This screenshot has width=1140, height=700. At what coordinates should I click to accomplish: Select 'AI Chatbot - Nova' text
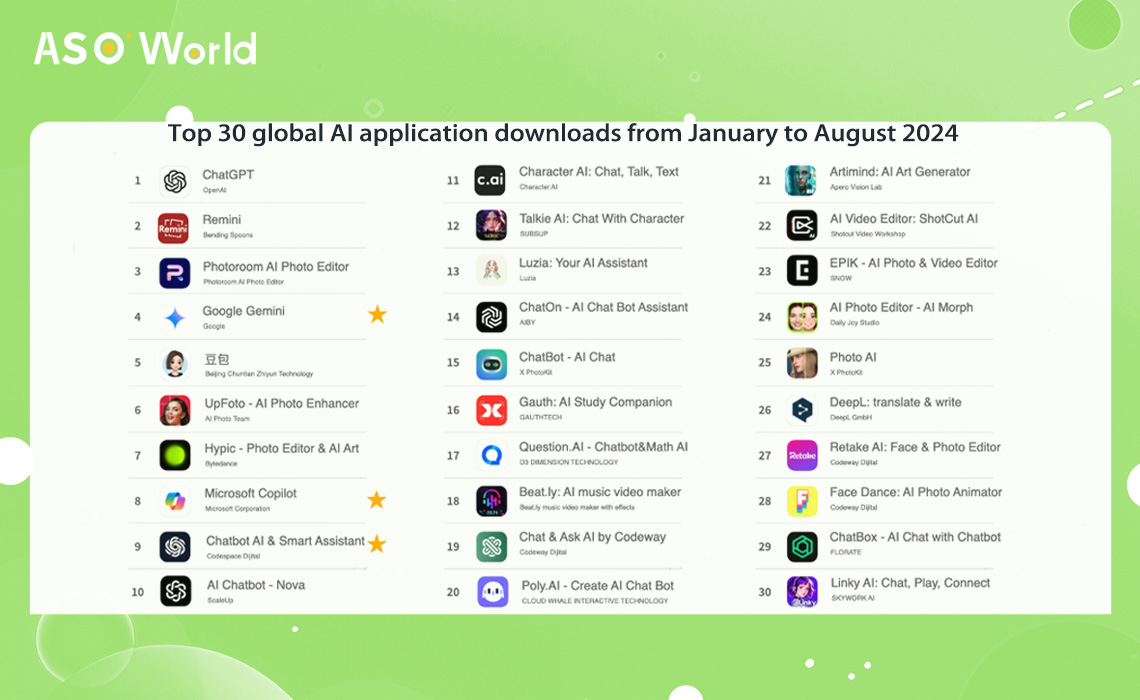(x=256, y=585)
